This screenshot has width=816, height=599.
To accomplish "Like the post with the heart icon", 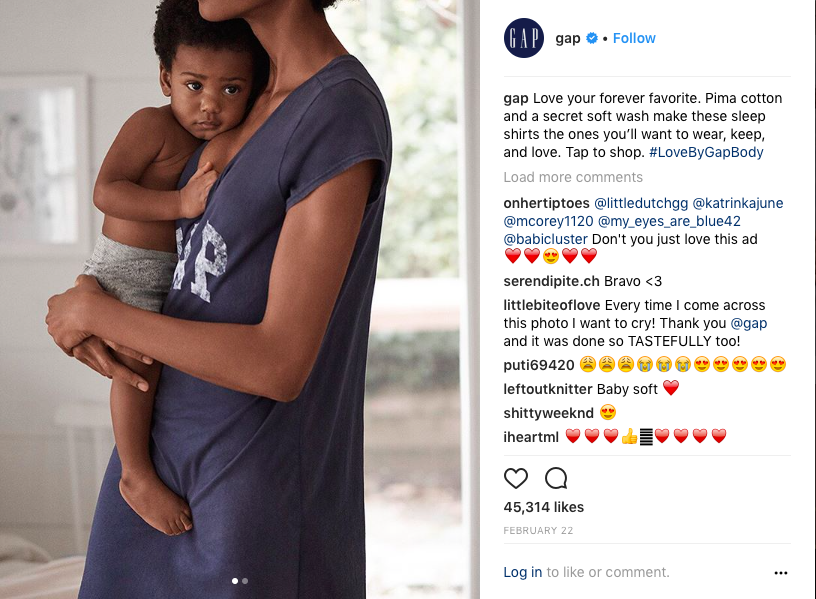I will [516, 478].
